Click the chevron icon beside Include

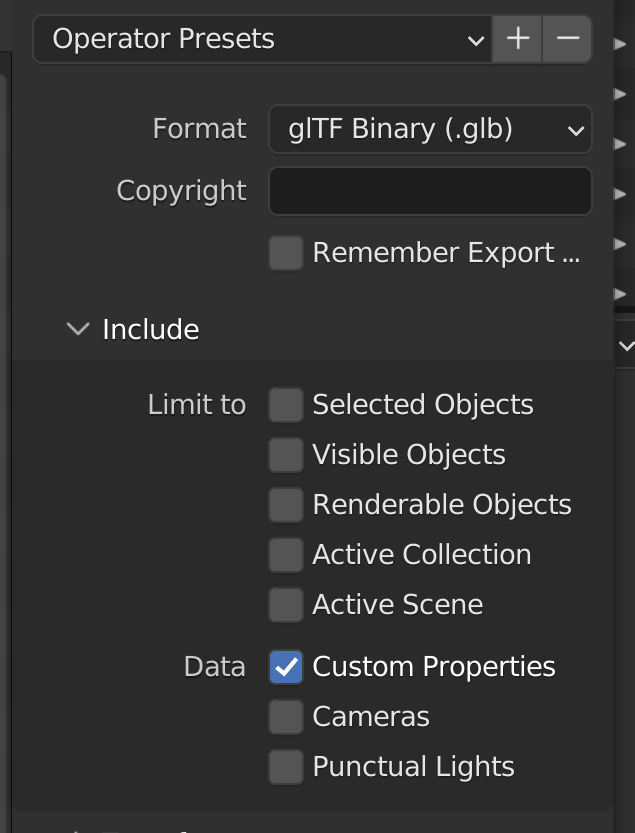coord(78,329)
